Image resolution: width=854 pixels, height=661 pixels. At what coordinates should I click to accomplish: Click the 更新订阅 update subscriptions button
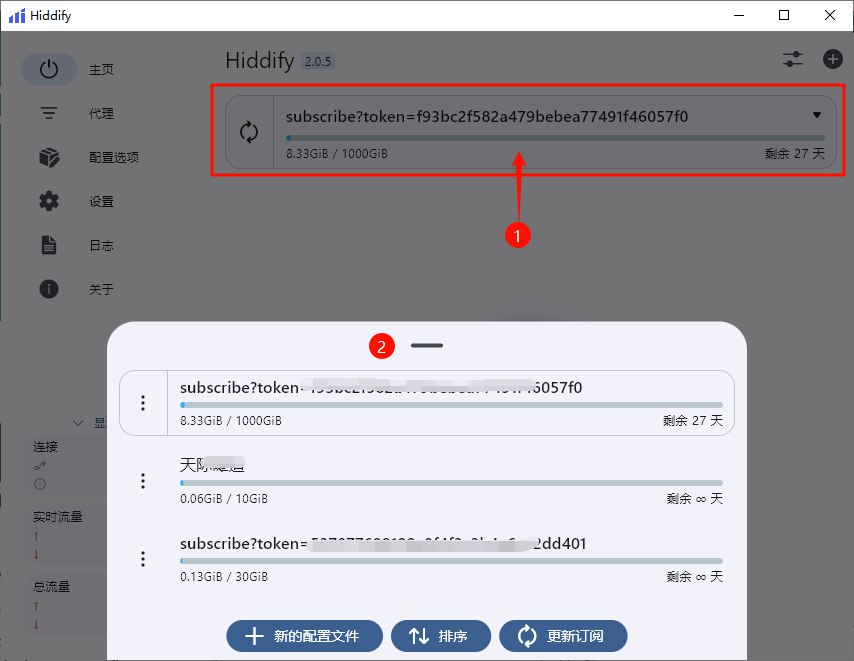click(564, 636)
